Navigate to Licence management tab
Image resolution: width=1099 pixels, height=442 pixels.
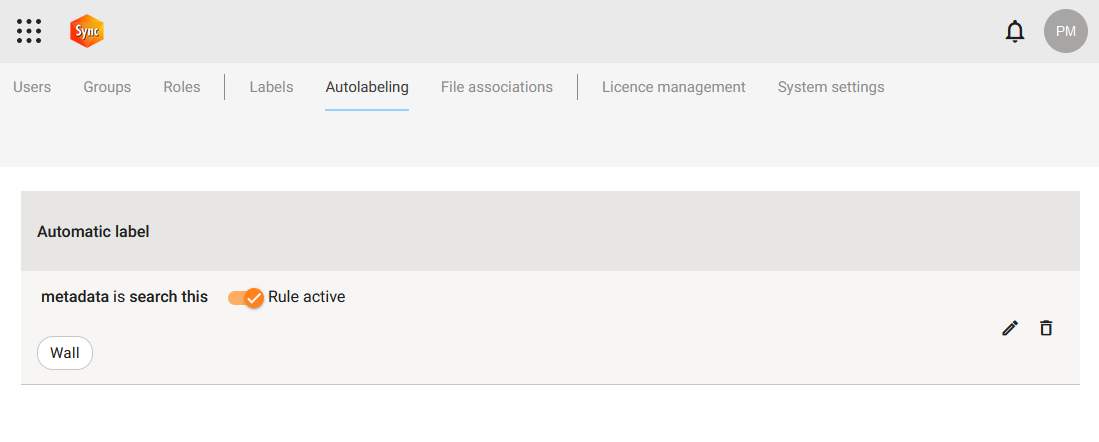[x=674, y=87]
